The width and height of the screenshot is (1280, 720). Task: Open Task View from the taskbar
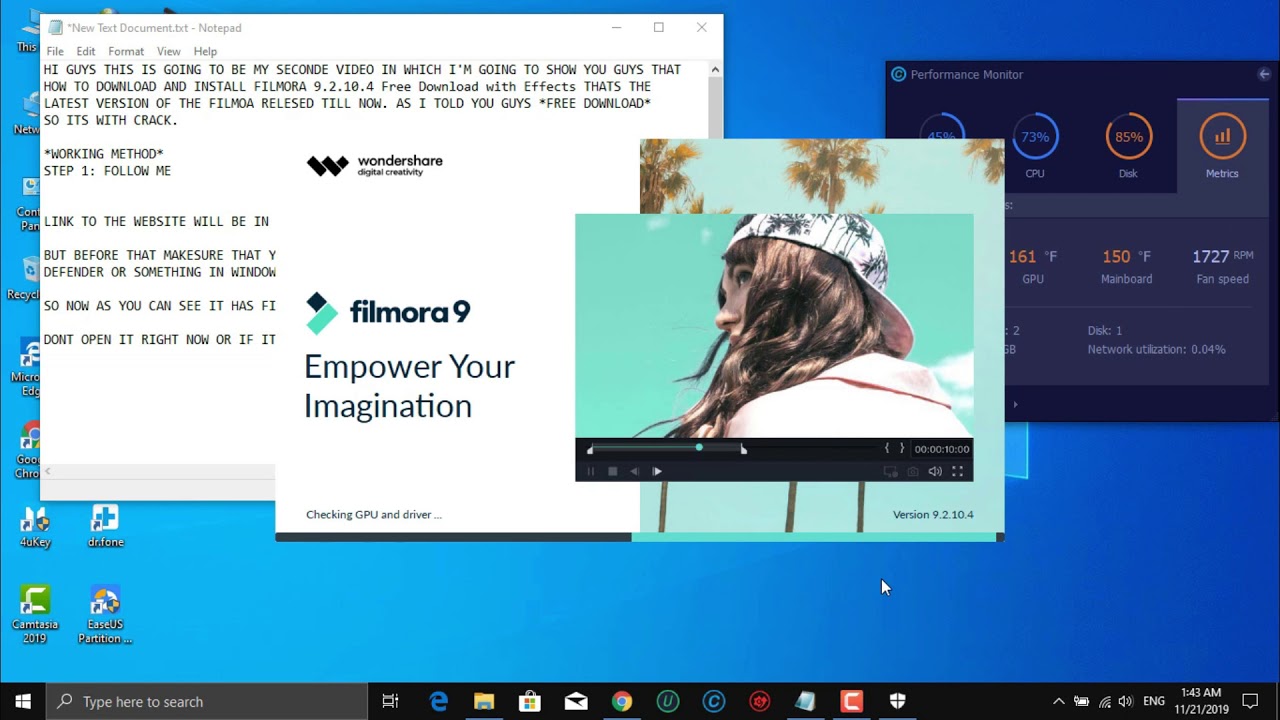tap(391, 701)
